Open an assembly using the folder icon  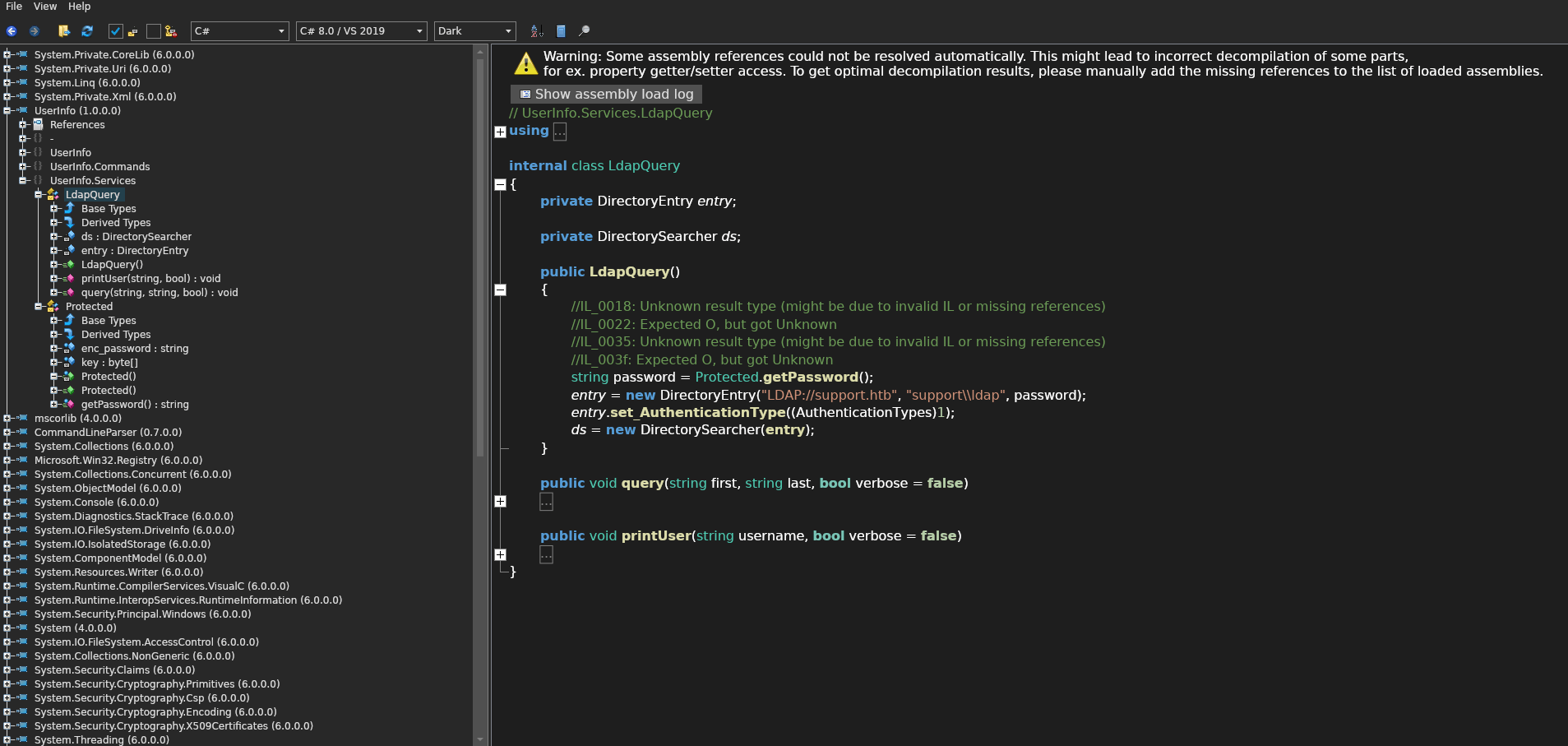64,31
